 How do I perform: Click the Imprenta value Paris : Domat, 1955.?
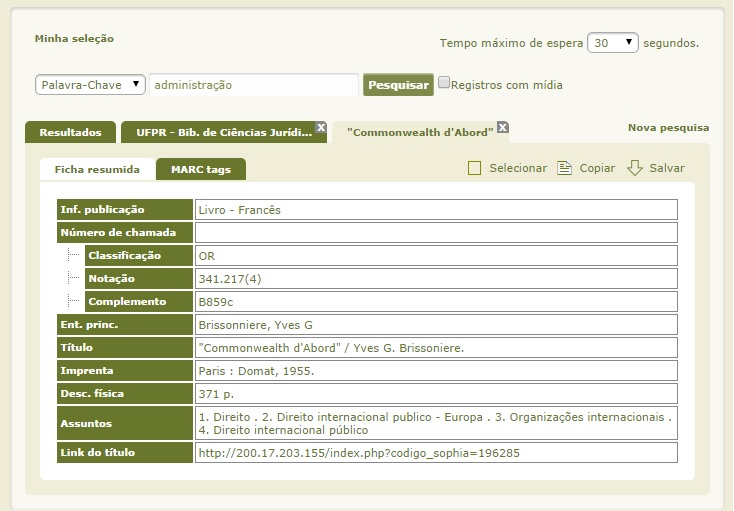(256, 371)
